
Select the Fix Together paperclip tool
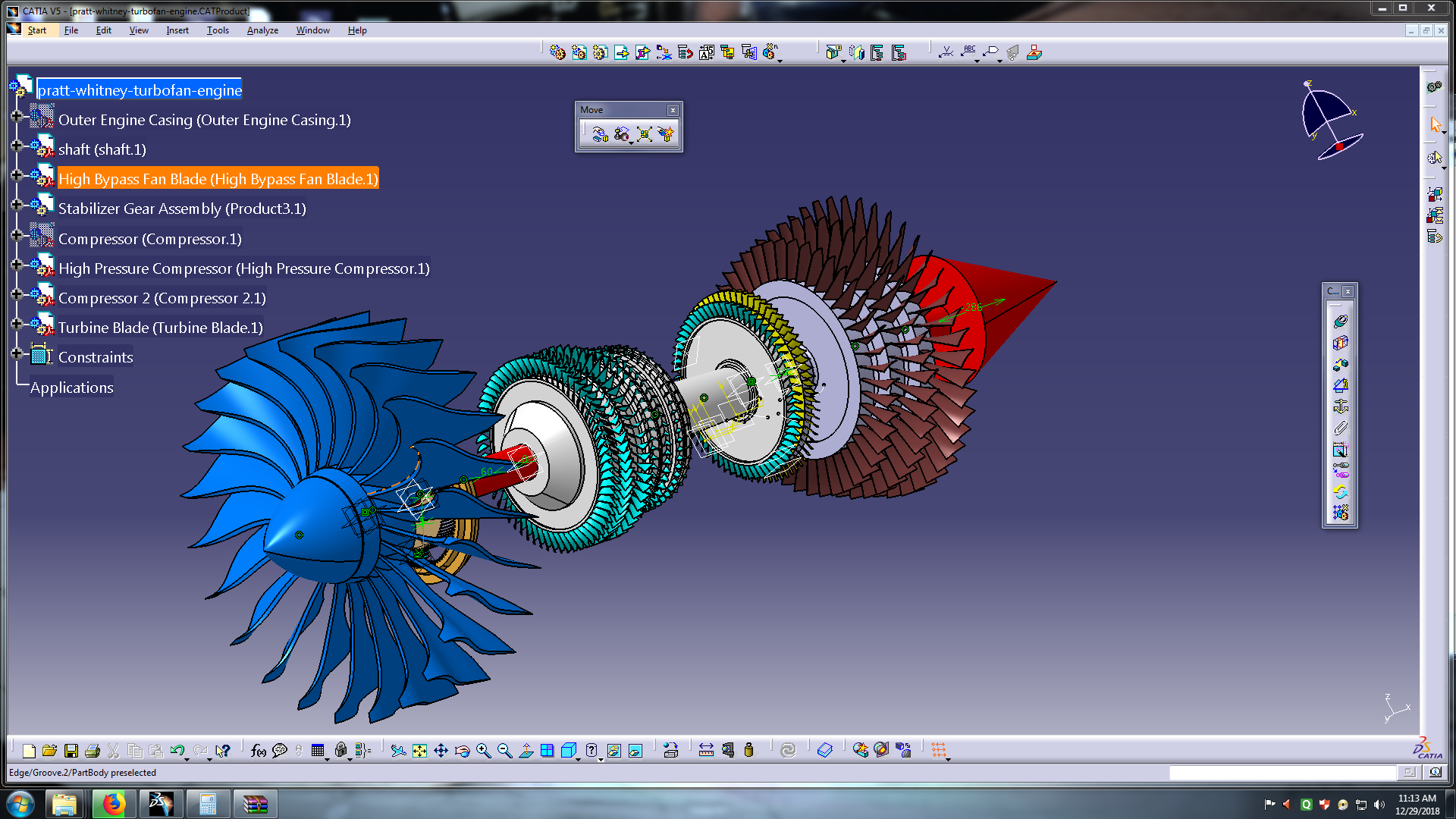point(1340,428)
